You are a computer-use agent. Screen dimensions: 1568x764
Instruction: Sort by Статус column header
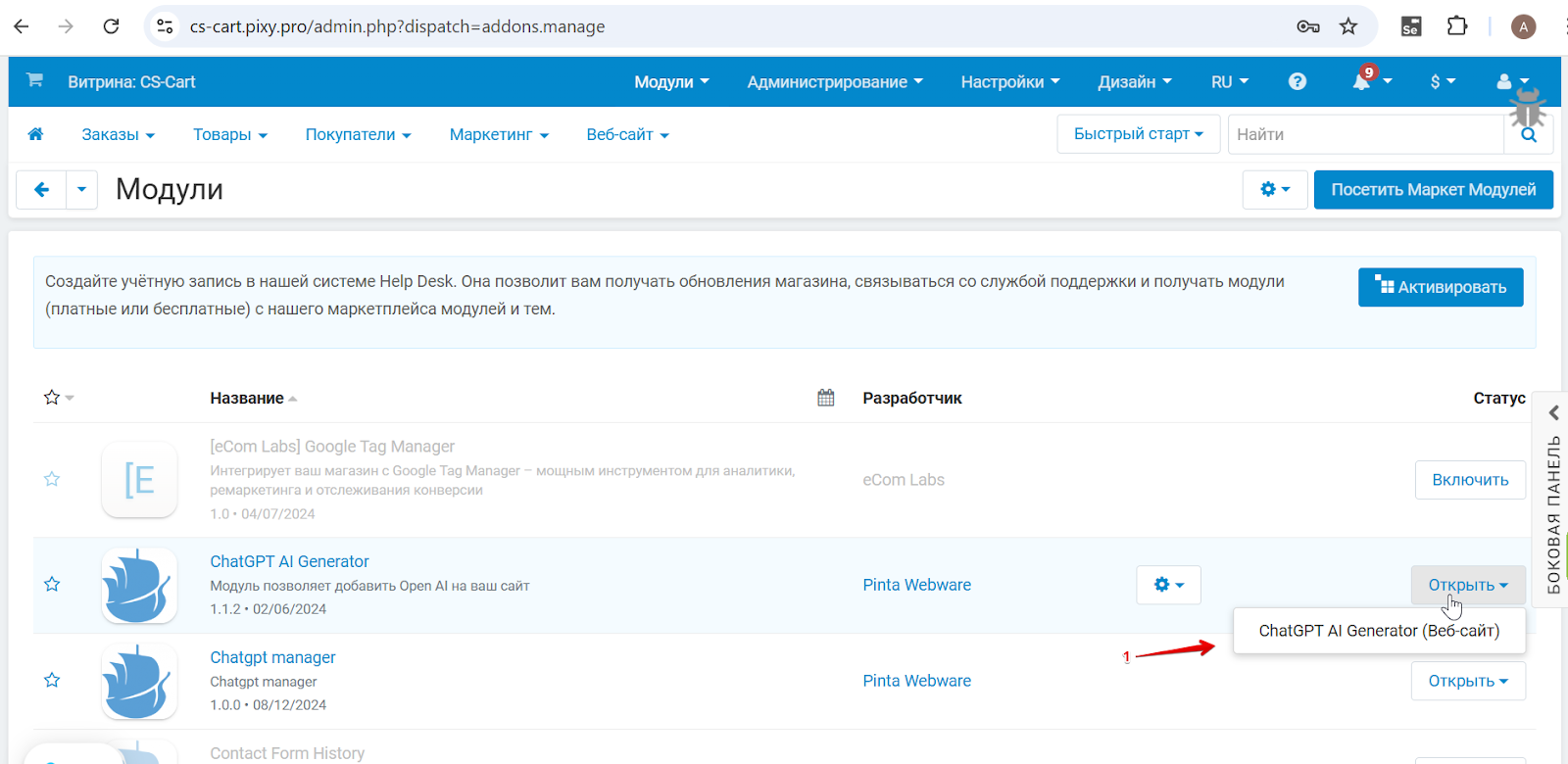click(1499, 398)
